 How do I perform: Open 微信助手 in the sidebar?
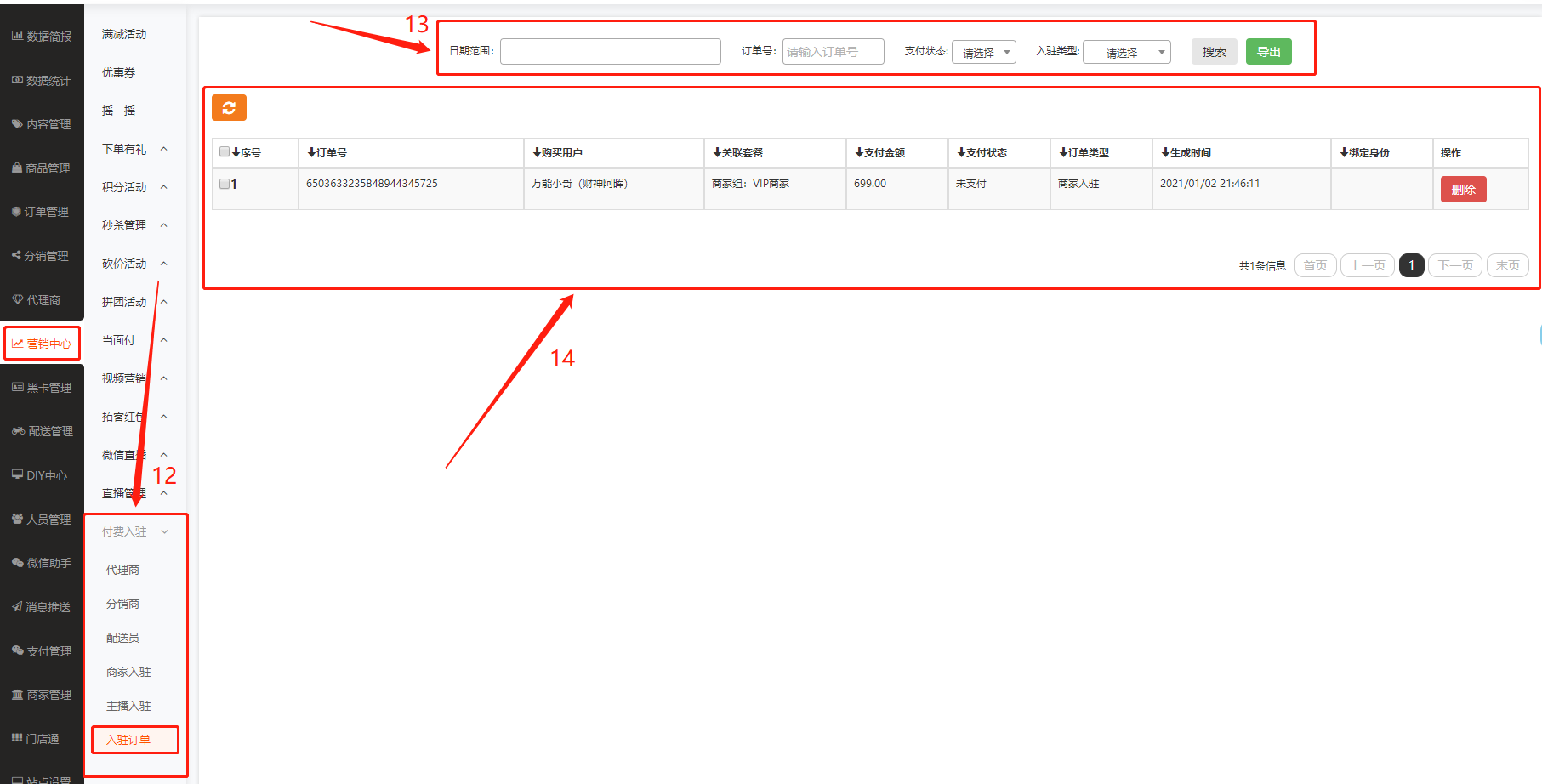click(x=42, y=563)
